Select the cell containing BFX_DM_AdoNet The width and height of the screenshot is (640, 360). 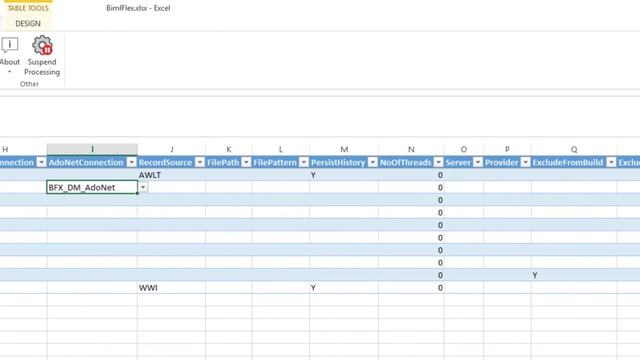pos(92,187)
